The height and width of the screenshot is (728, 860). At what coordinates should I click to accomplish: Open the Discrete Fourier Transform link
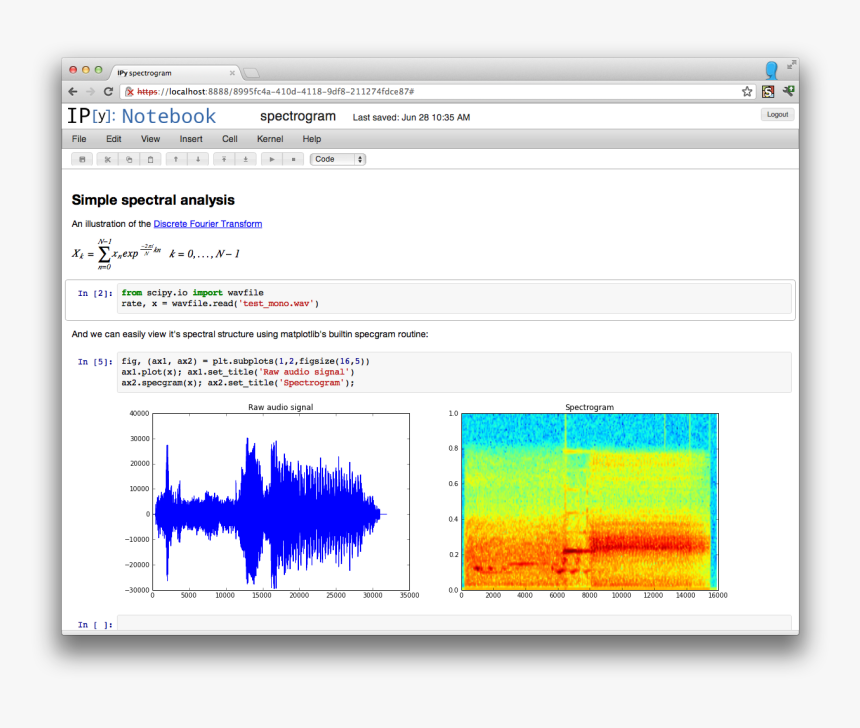click(207, 223)
